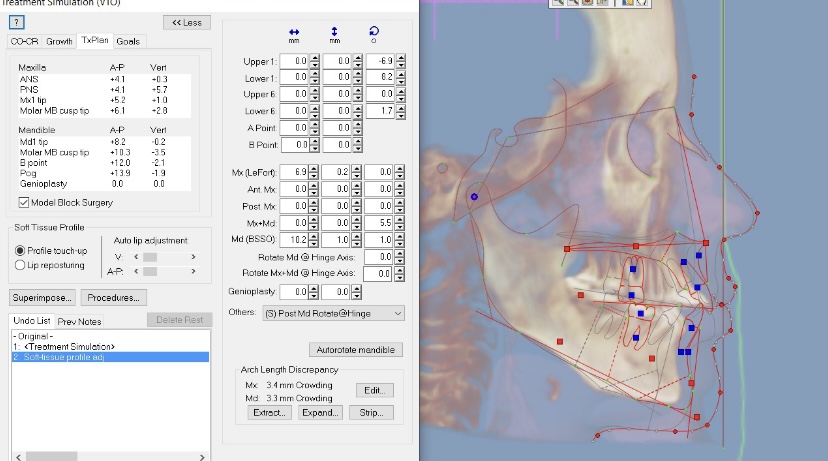
Task: Click Rotate Md @ Hinge Axis field
Action: coord(379,257)
